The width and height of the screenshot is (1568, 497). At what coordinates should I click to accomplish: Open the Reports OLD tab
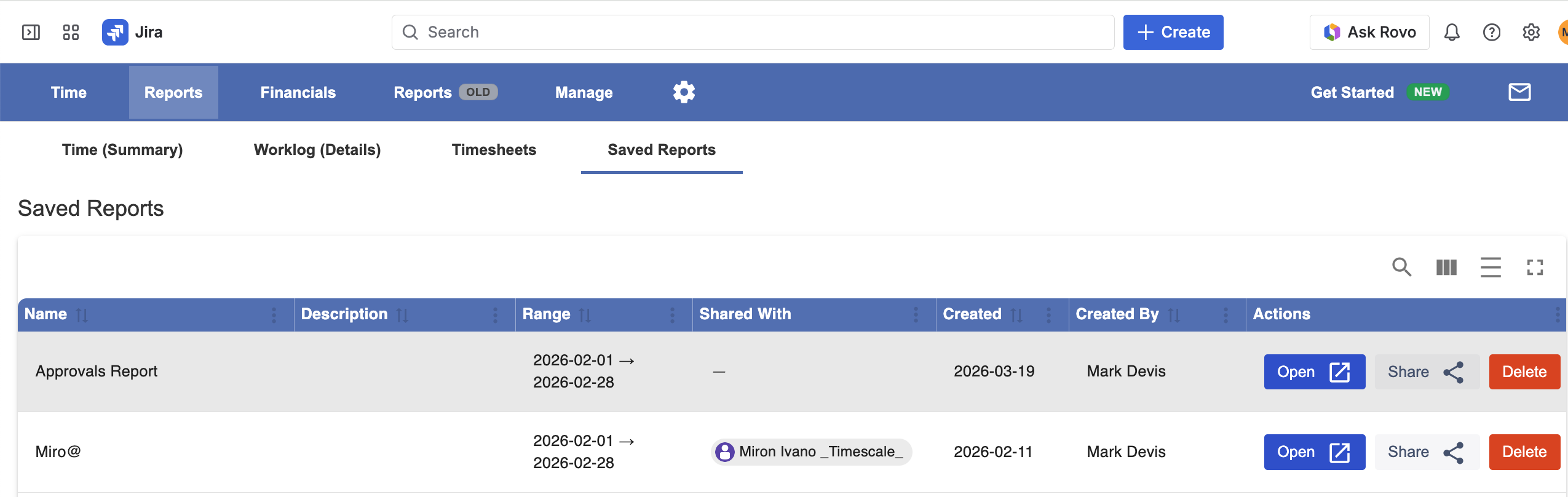click(446, 92)
